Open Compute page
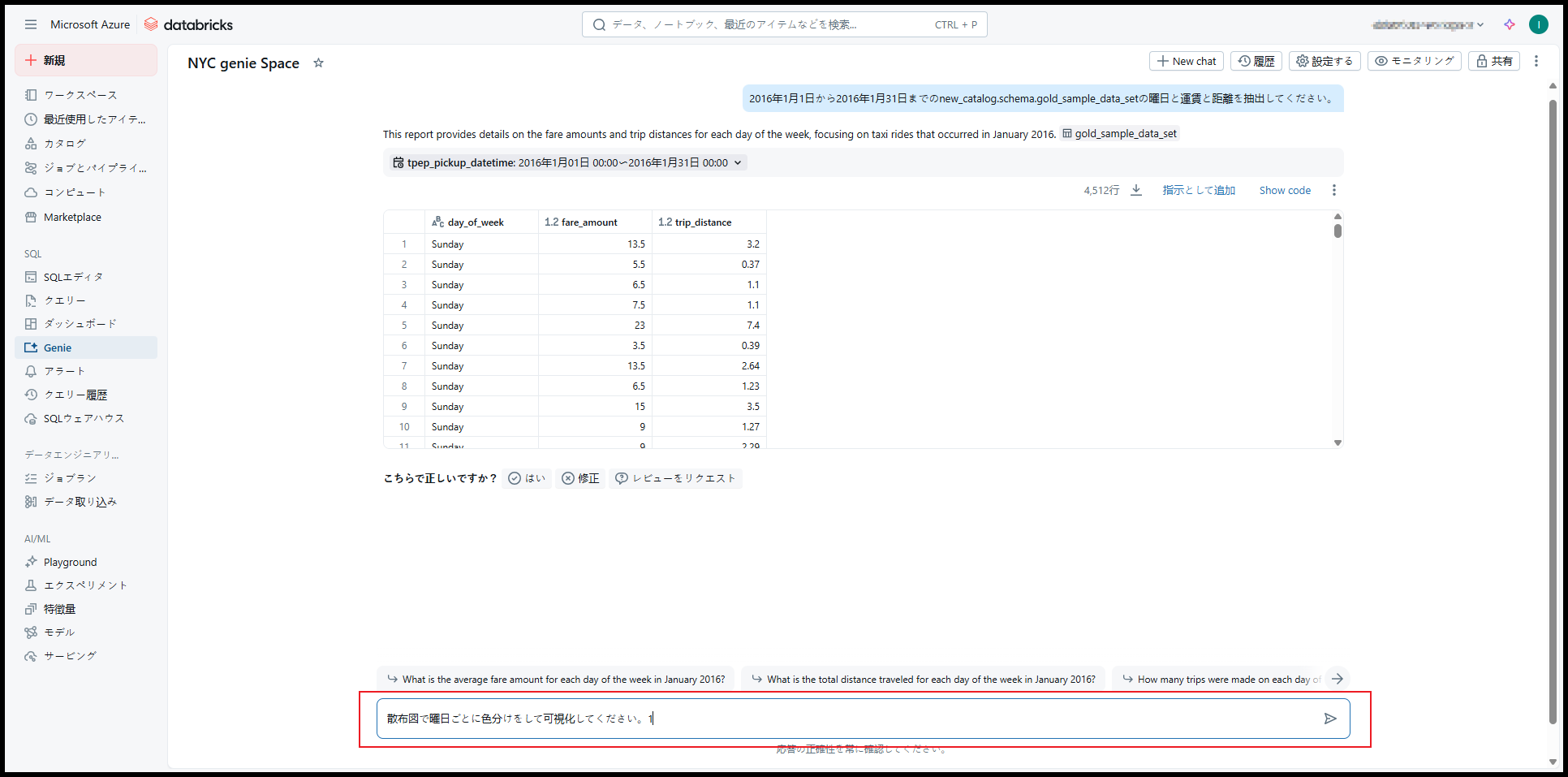Viewport: 1568px width, 777px height. (86, 192)
